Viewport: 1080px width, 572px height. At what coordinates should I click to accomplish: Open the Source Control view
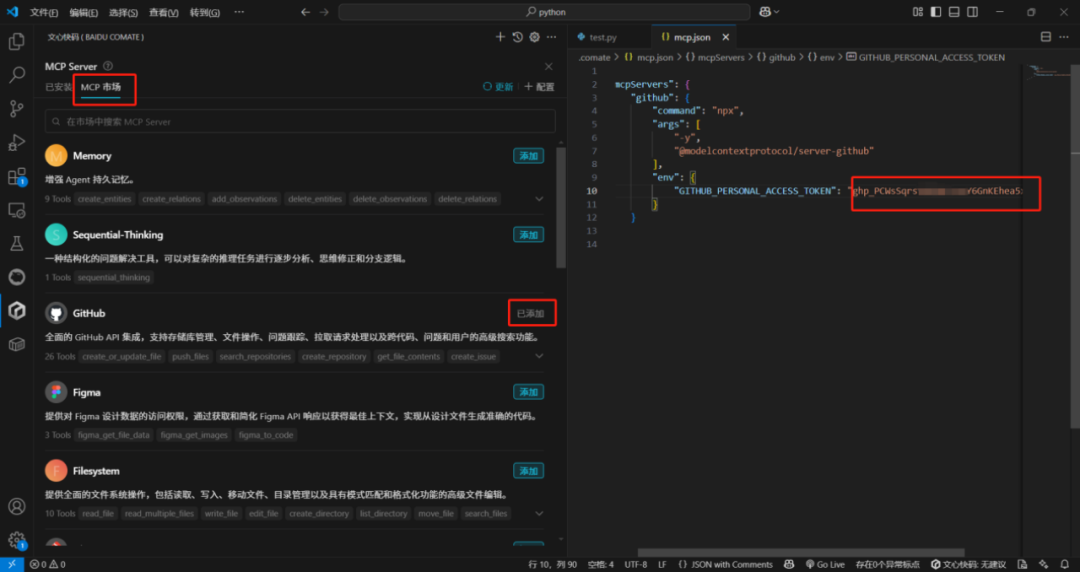pos(17,108)
